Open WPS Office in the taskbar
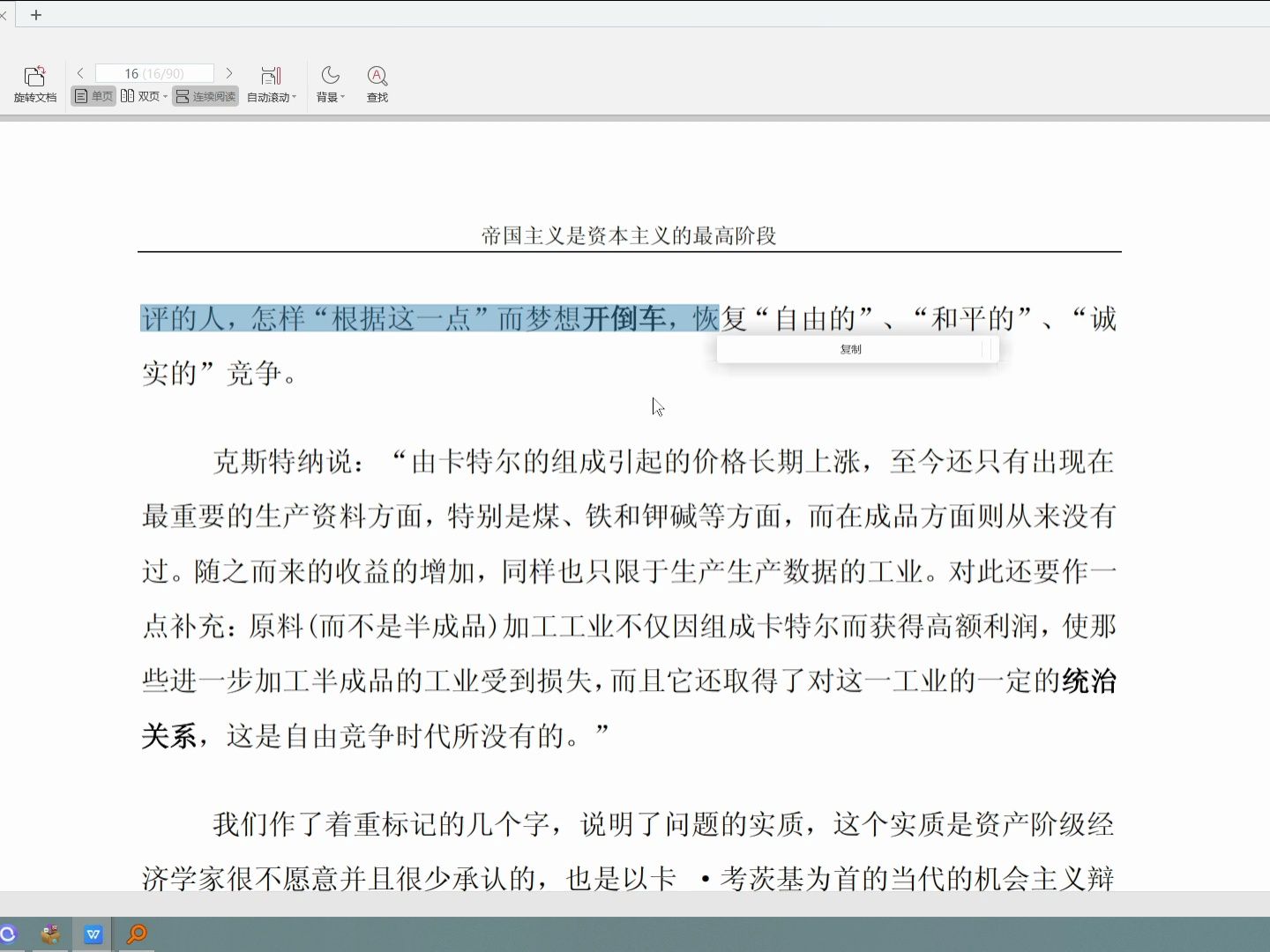Image resolution: width=1270 pixels, height=952 pixels. [93, 934]
